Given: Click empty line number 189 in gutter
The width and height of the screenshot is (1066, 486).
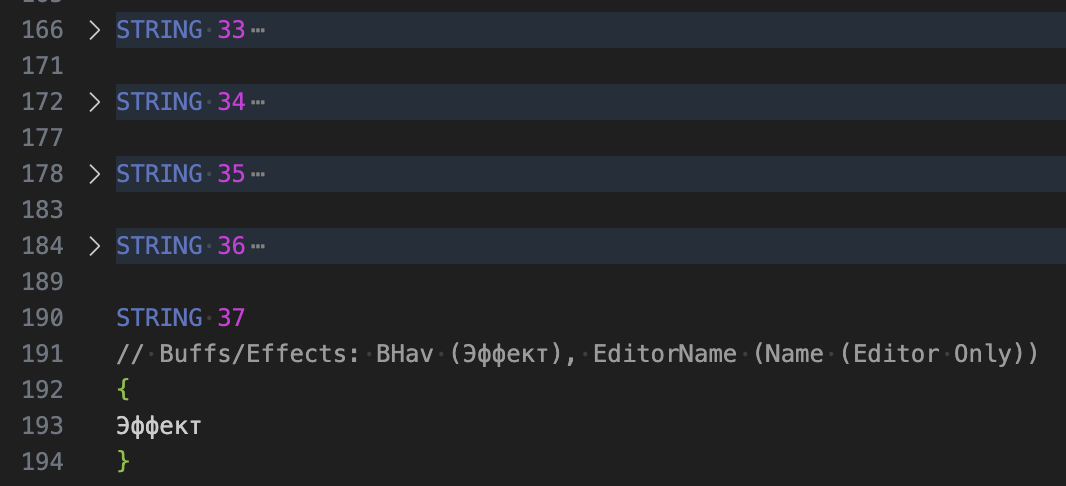Looking at the screenshot, I should pos(42,282).
